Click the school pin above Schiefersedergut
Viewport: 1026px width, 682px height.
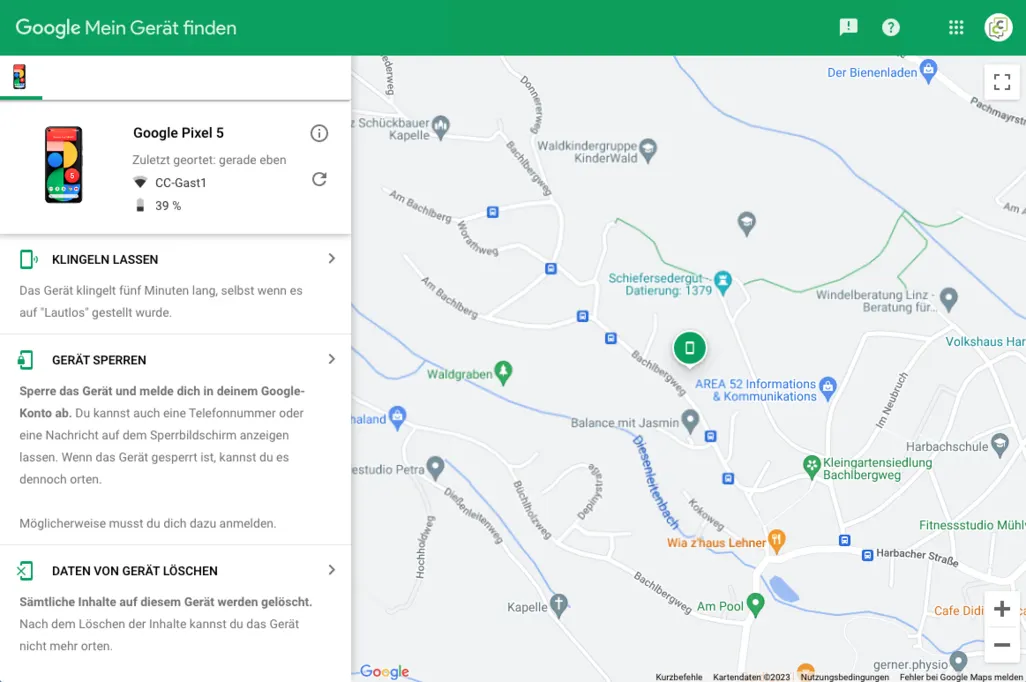(746, 223)
